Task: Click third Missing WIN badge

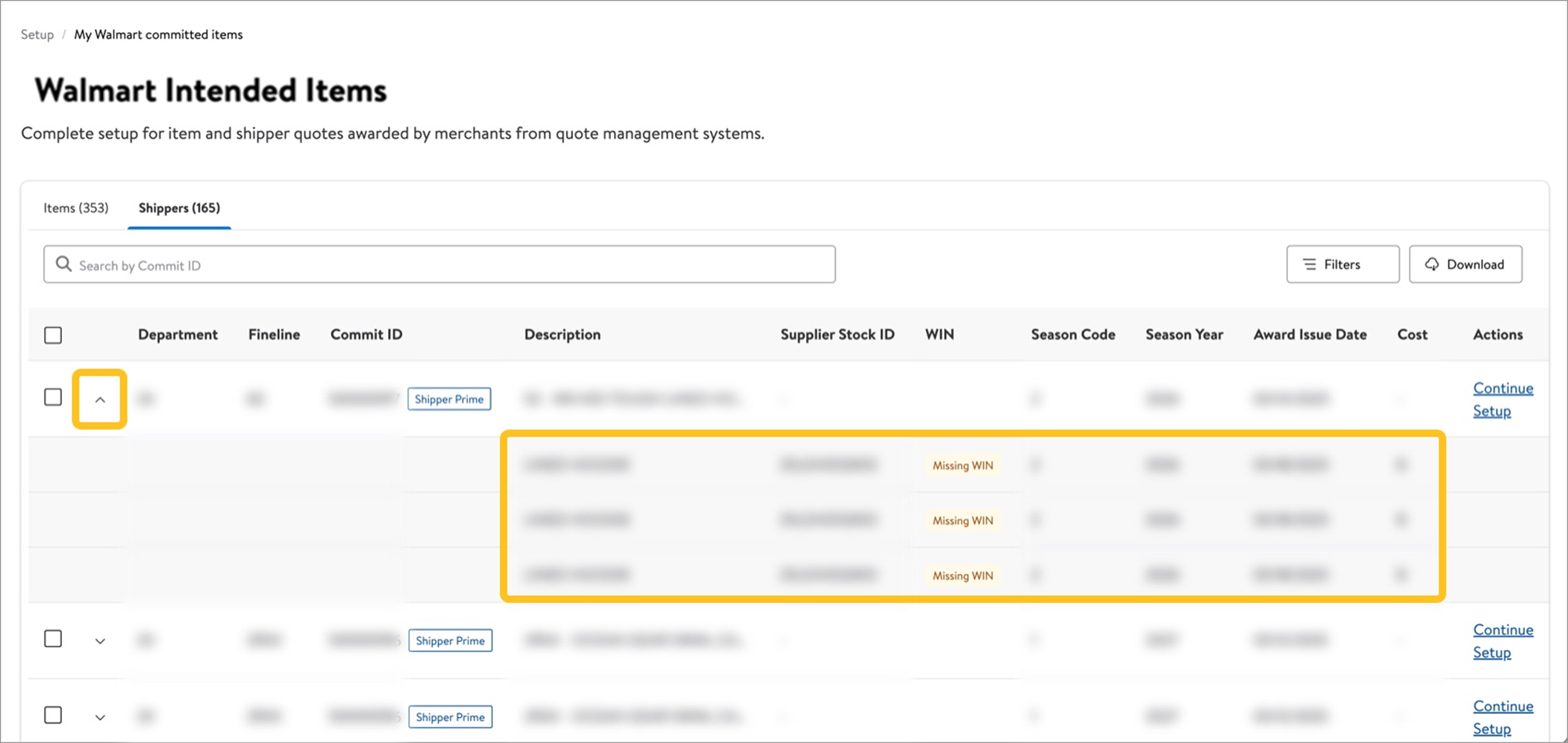Action: coord(963,575)
